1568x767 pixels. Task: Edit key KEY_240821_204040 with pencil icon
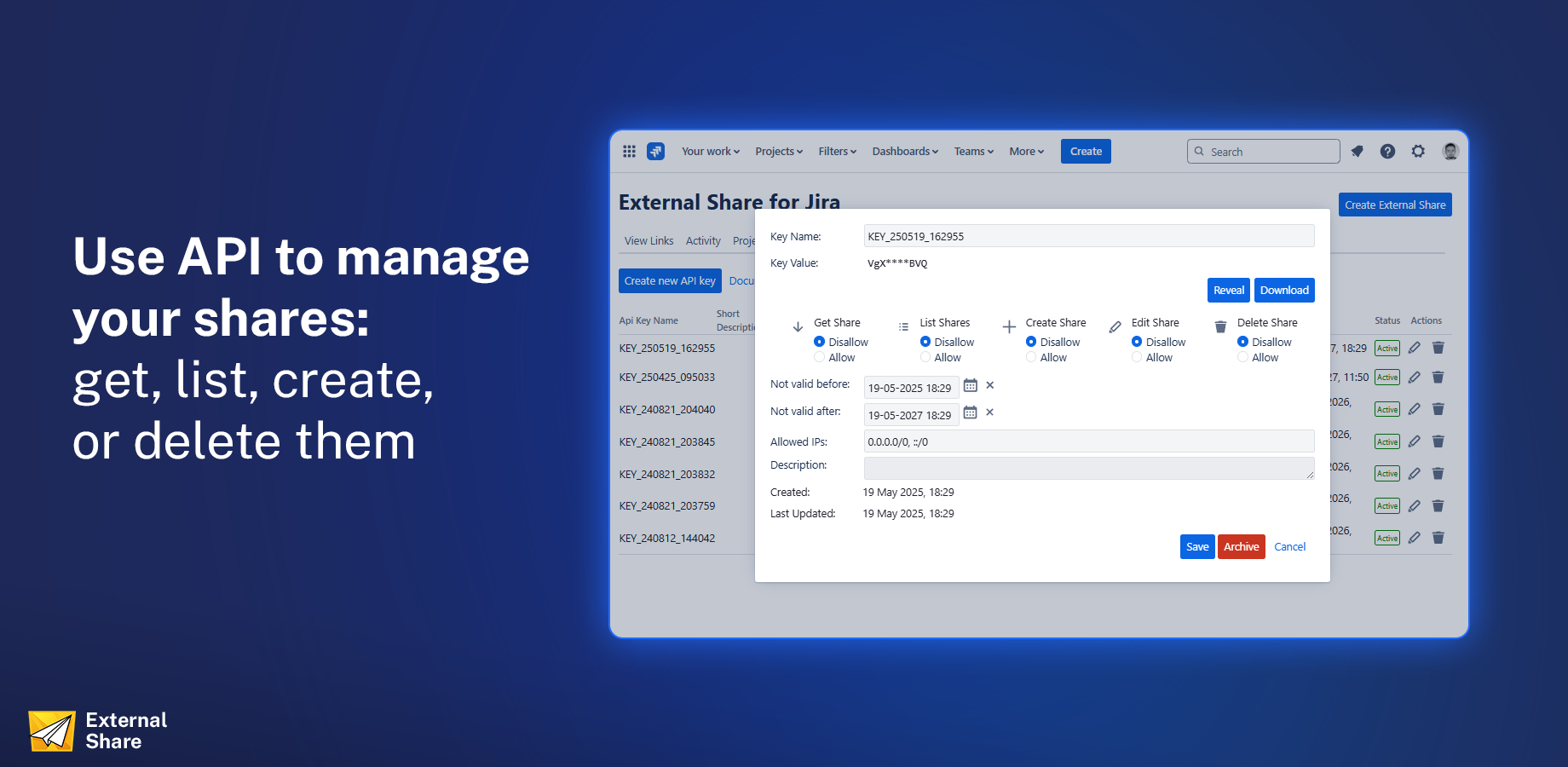pos(1415,409)
